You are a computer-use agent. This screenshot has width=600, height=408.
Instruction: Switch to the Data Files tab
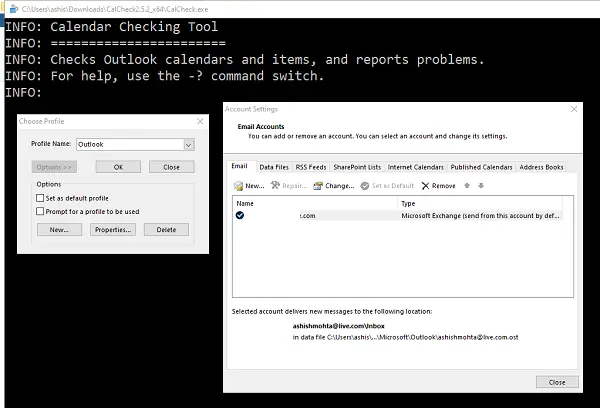tap(274, 167)
